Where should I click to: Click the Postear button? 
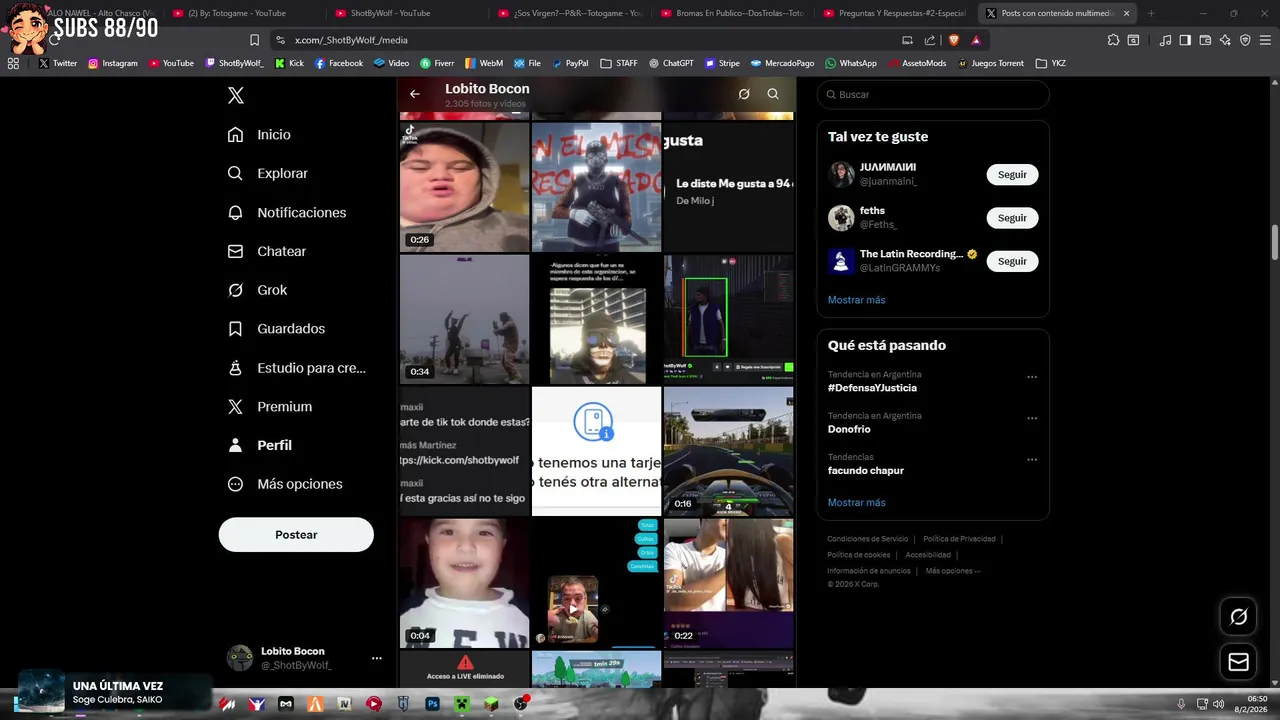tap(296, 535)
